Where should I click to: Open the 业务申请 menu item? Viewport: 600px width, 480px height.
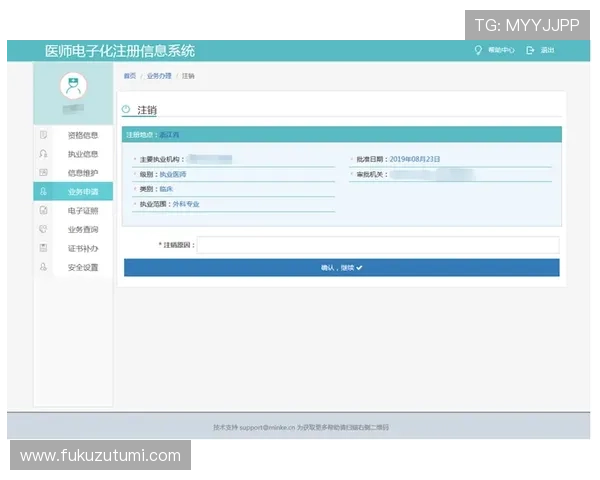83,192
